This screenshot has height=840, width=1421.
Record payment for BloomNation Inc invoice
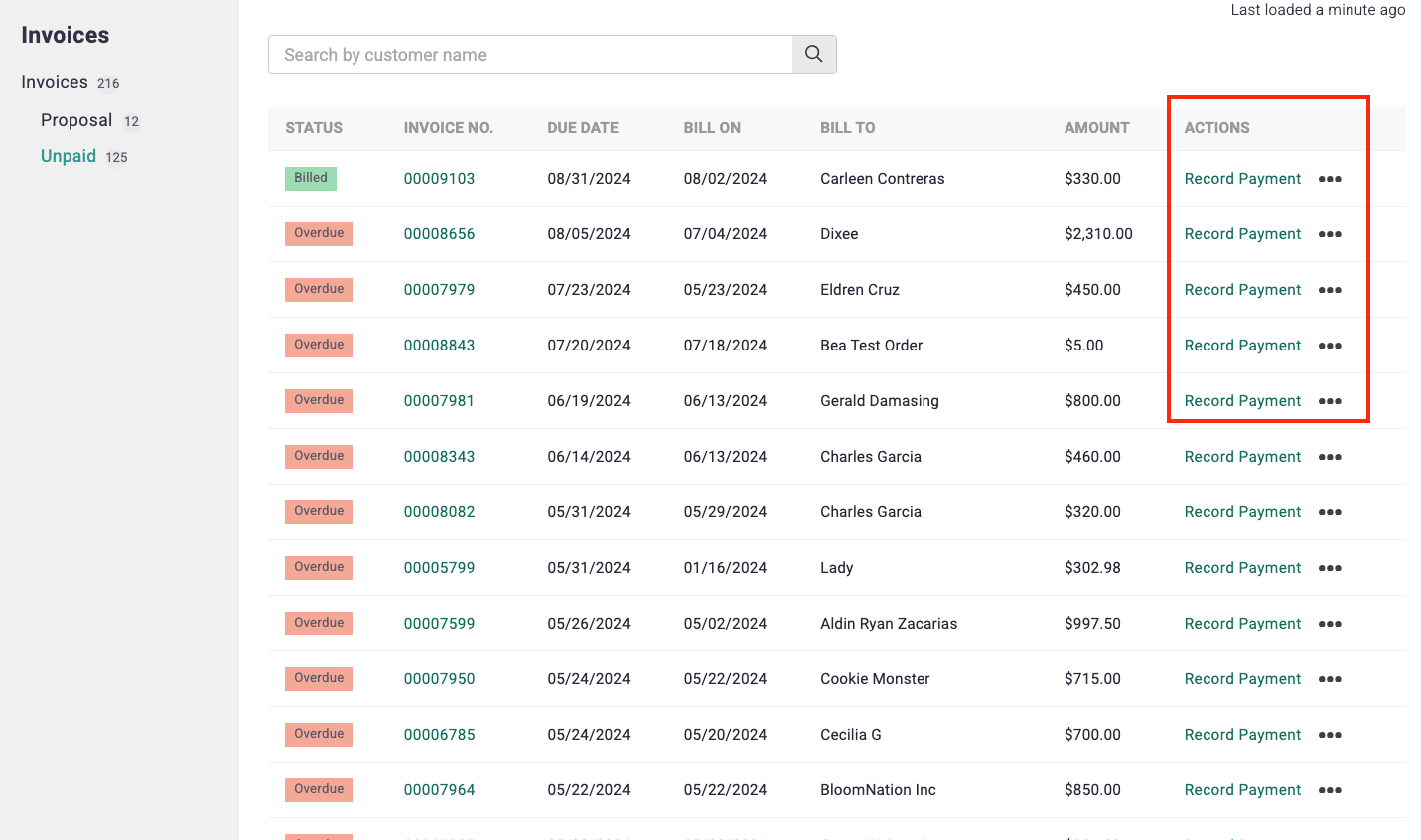1242,790
